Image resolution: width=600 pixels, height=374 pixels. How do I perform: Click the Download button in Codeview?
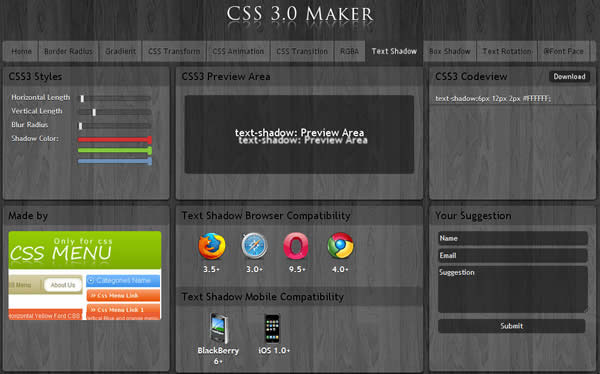click(569, 77)
